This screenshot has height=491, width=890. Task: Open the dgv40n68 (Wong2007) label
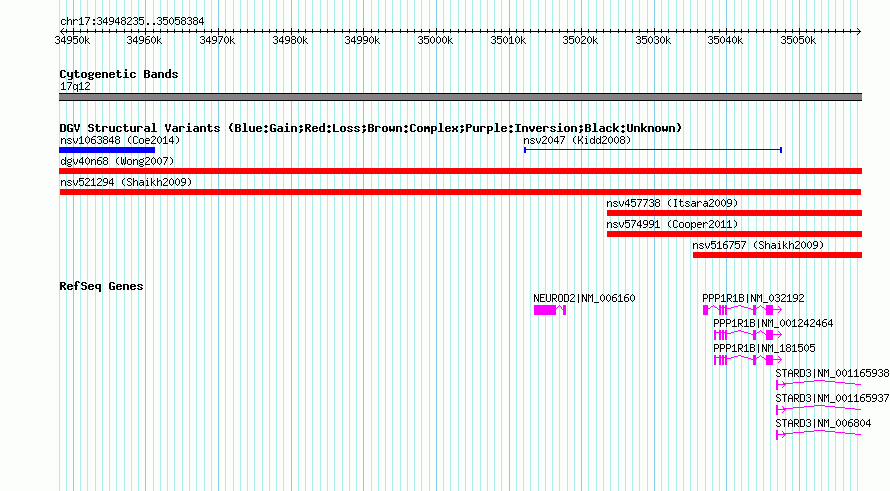click(117, 161)
